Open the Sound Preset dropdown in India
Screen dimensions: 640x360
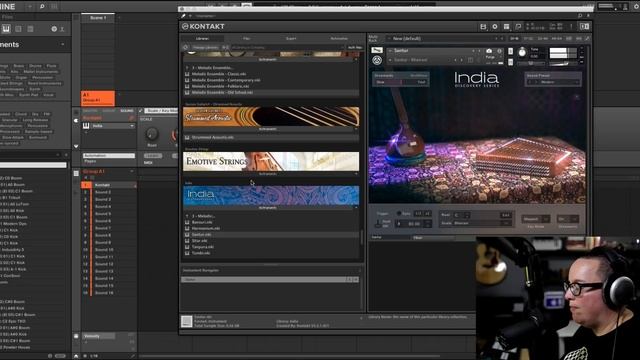553,82
